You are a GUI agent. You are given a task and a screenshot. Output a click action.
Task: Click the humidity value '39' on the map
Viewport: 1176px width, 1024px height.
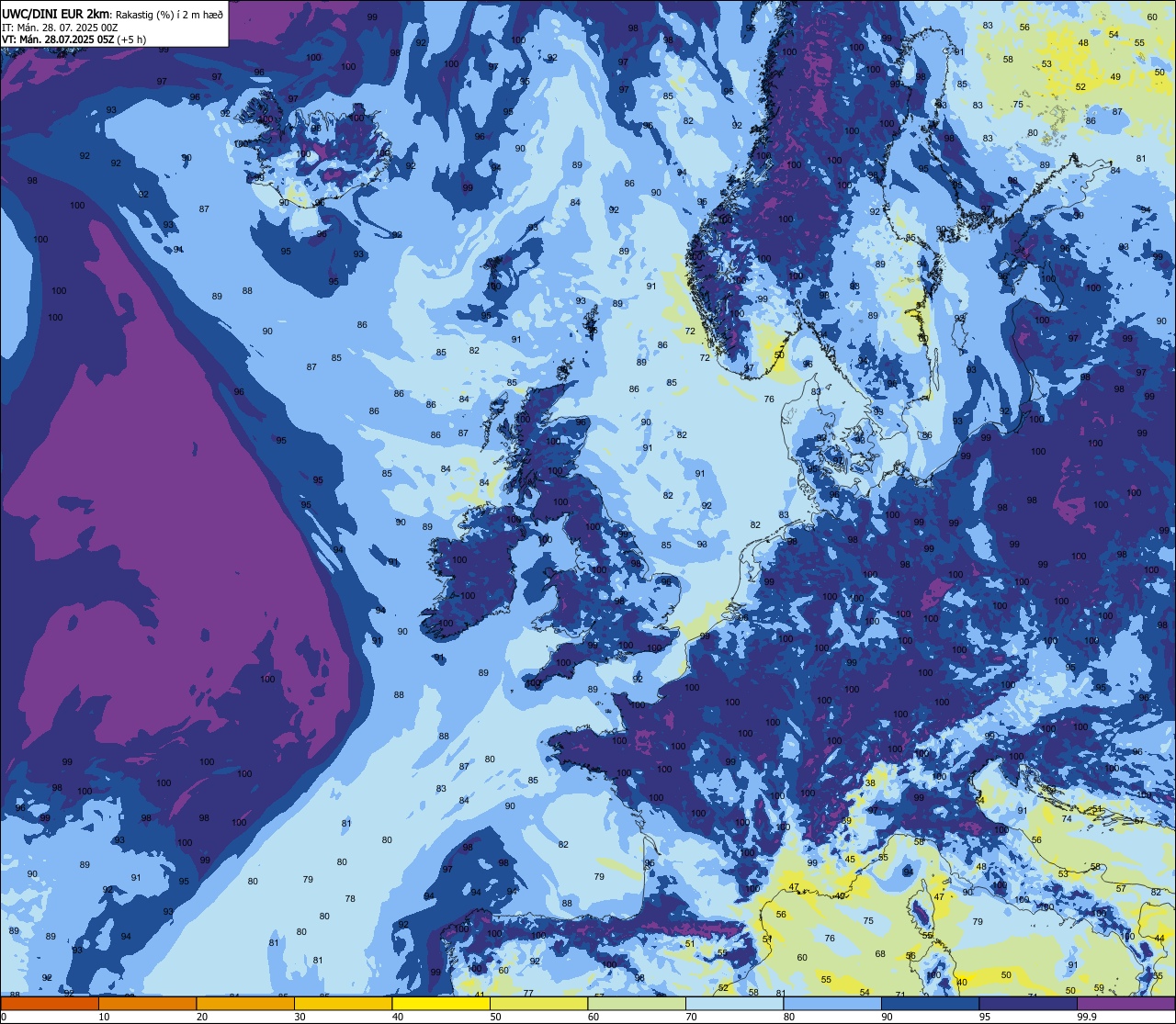[846, 821]
